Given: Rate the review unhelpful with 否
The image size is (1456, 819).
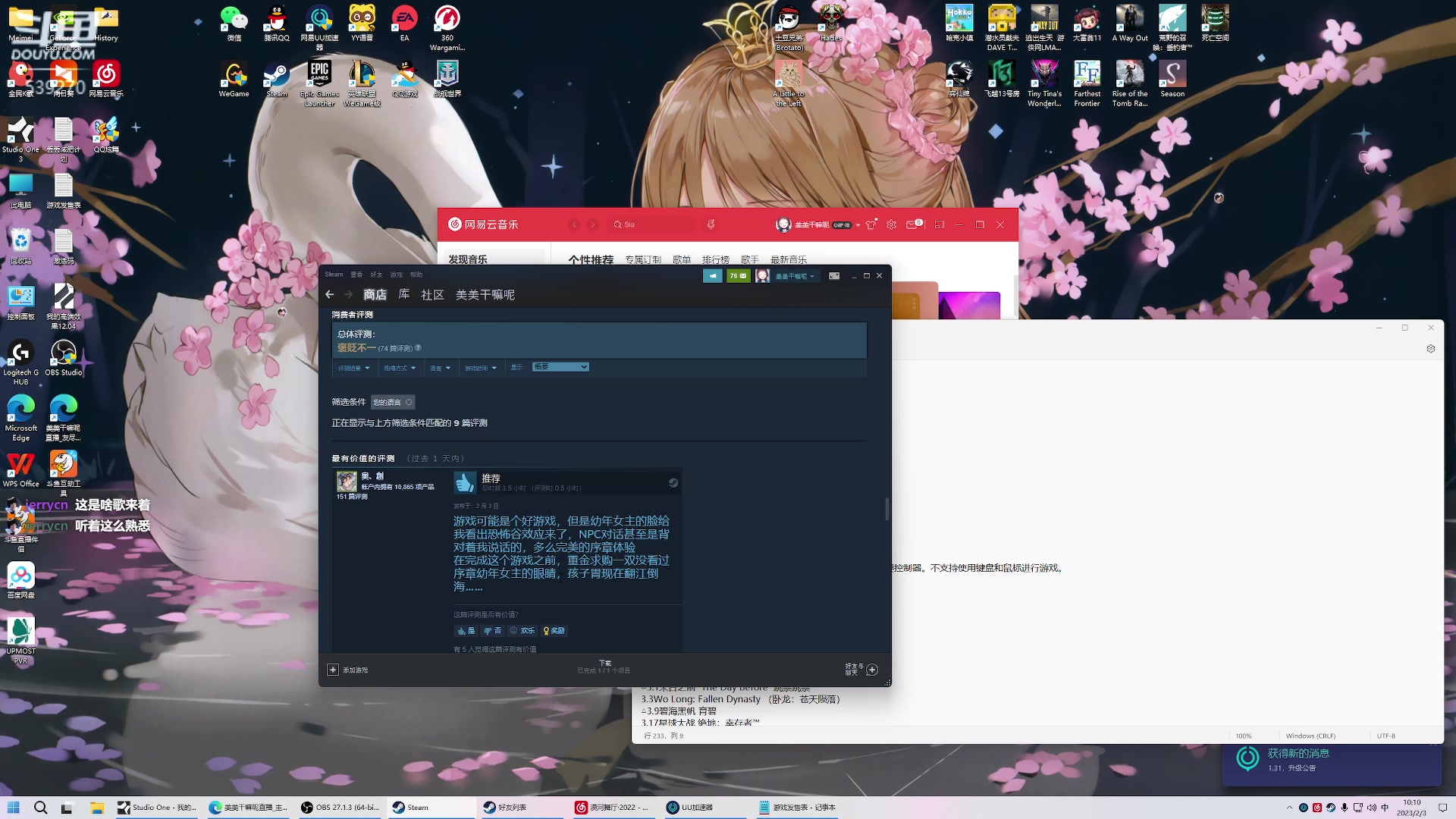Looking at the screenshot, I should point(493,630).
